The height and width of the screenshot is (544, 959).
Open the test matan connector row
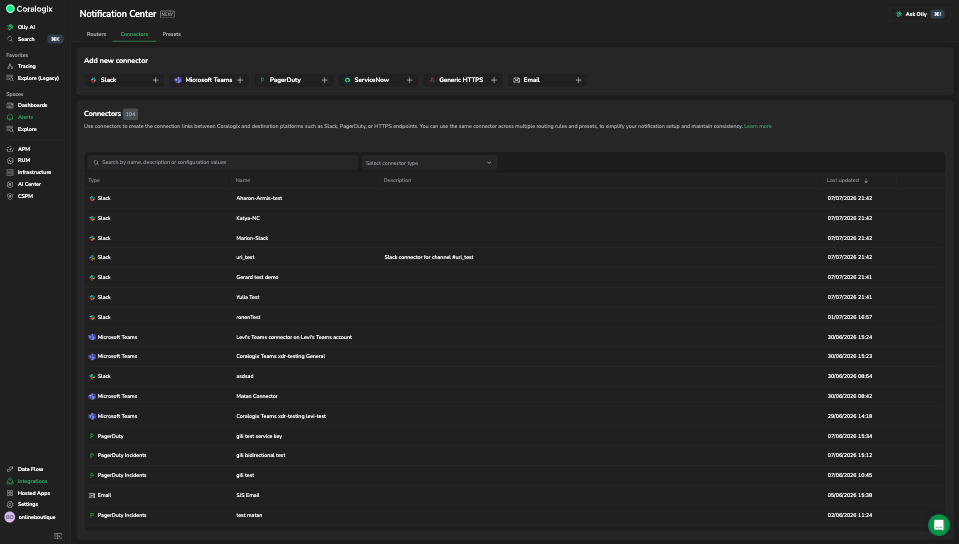(x=515, y=515)
